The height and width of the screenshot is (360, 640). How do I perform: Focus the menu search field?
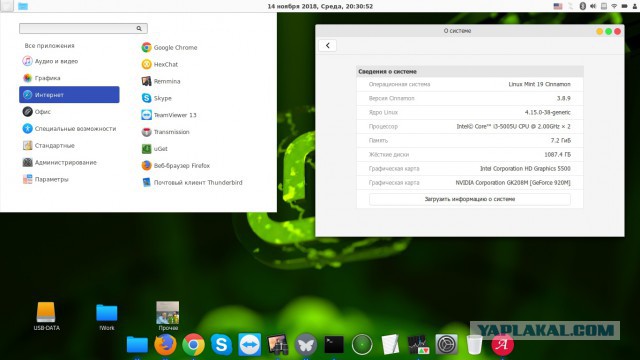[x=83, y=28]
